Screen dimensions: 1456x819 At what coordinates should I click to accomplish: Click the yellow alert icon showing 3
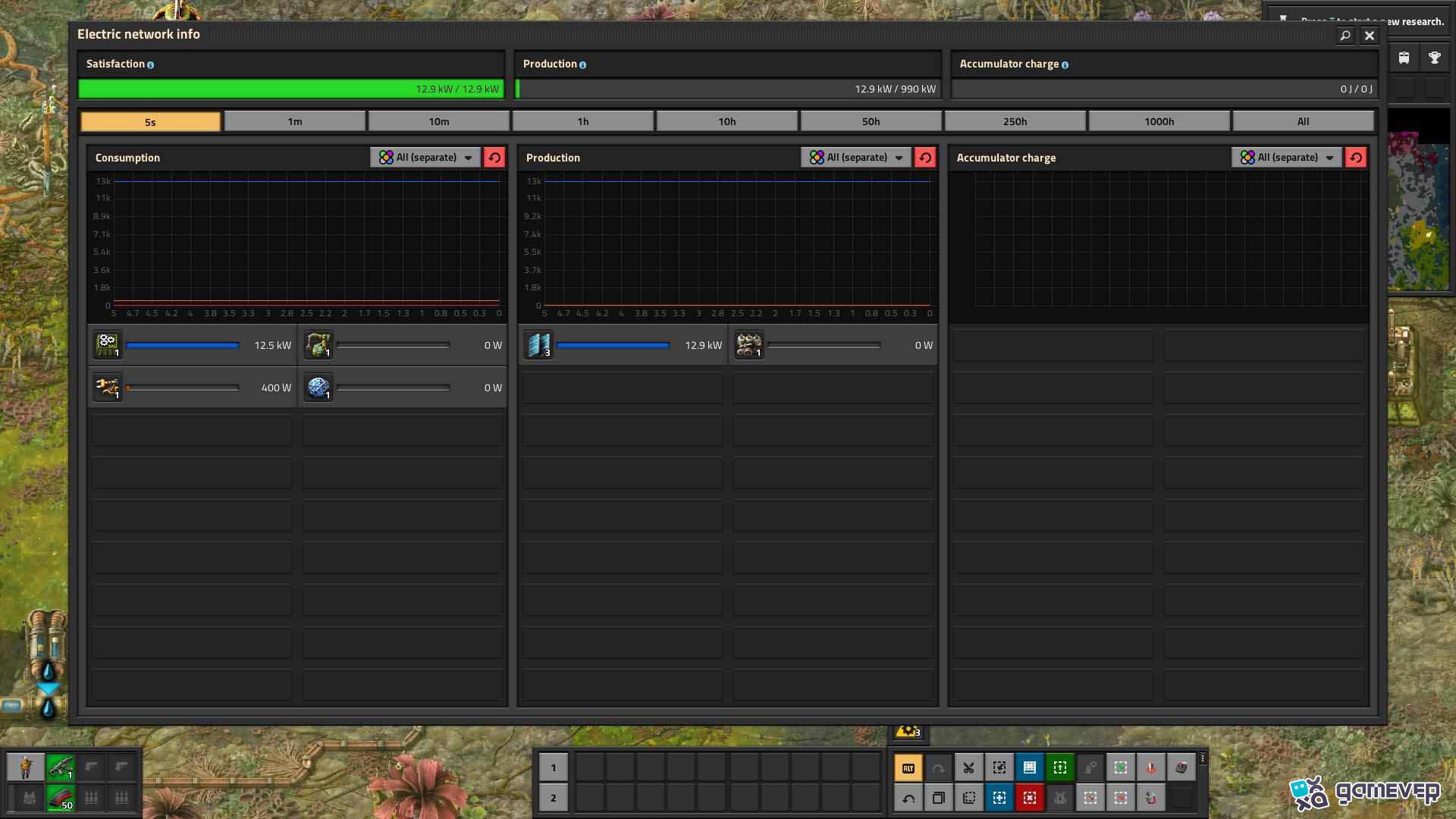click(x=908, y=731)
